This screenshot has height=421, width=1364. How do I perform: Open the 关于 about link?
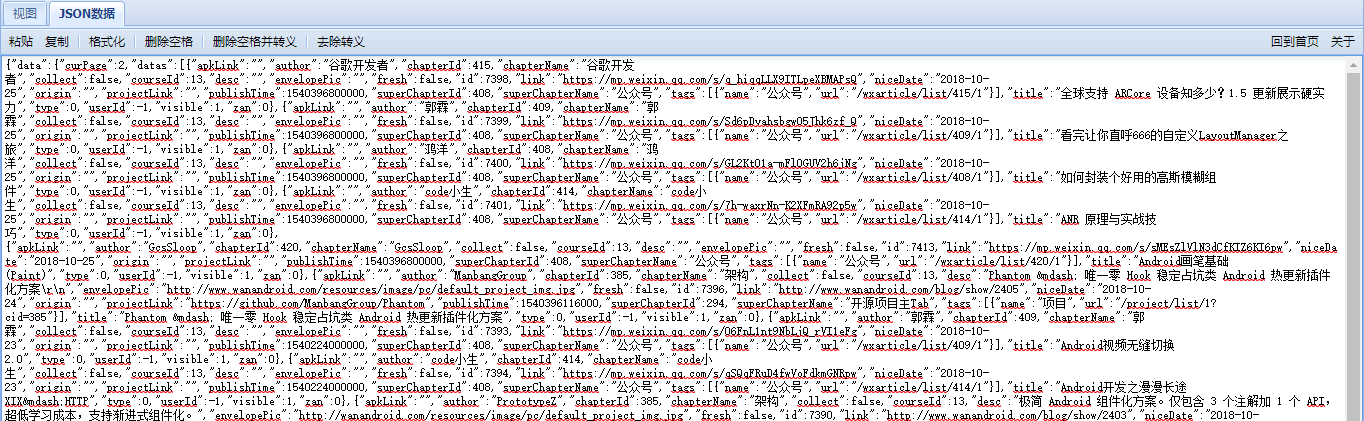(x=1342, y=42)
